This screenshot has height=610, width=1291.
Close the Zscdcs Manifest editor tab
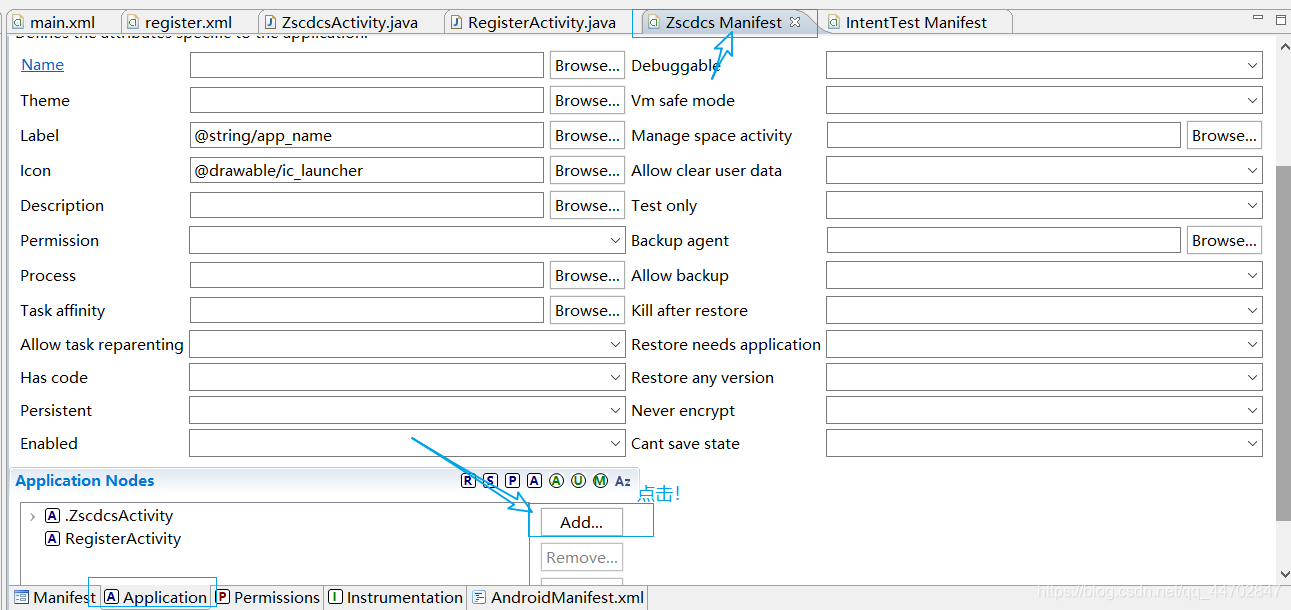[795, 22]
